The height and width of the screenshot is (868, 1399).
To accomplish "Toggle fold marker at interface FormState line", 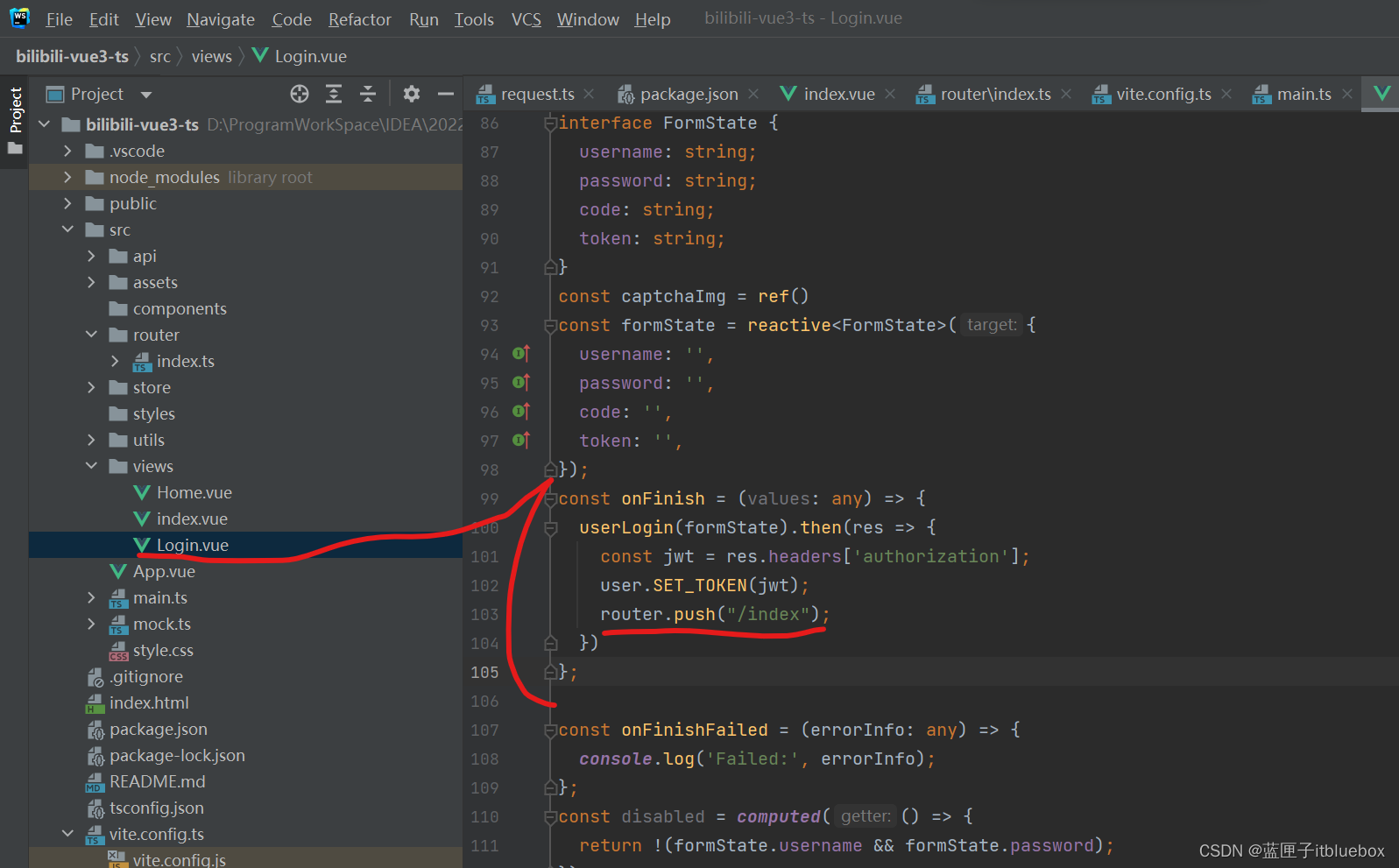I will (550, 123).
